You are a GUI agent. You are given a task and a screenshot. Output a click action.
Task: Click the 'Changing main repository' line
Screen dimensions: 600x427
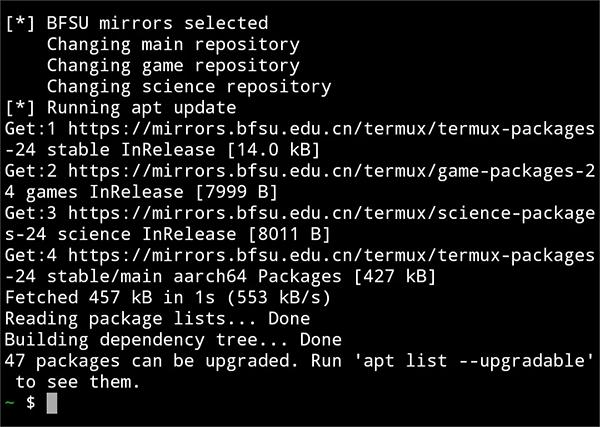click(173, 45)
